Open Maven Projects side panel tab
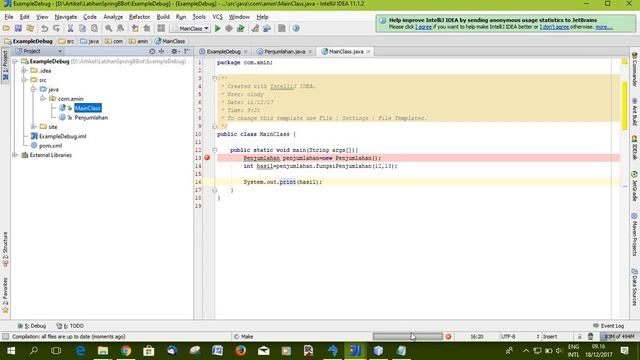 tap(634, 235)
